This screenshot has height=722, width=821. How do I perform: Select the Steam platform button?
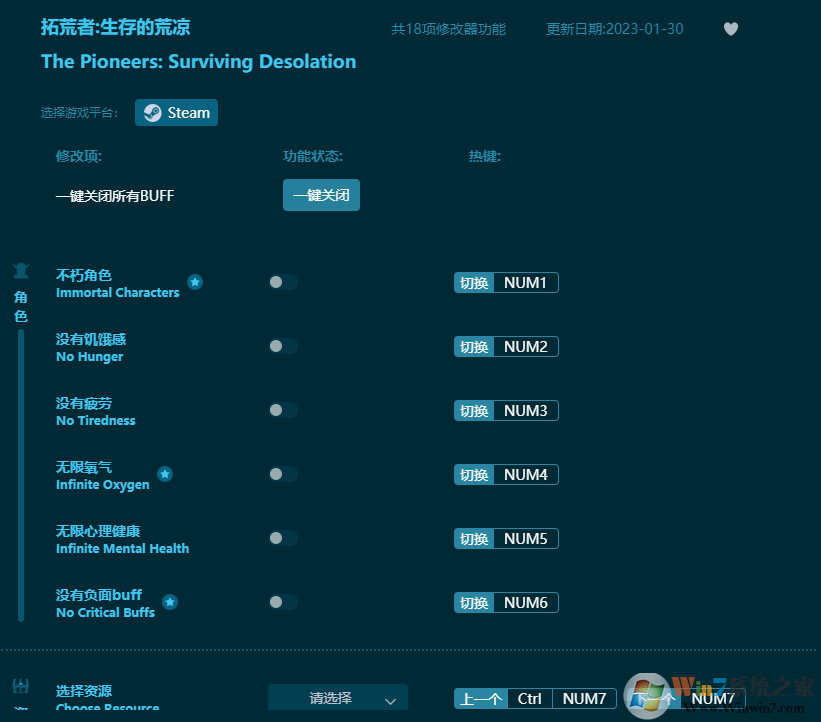[176, 113]
